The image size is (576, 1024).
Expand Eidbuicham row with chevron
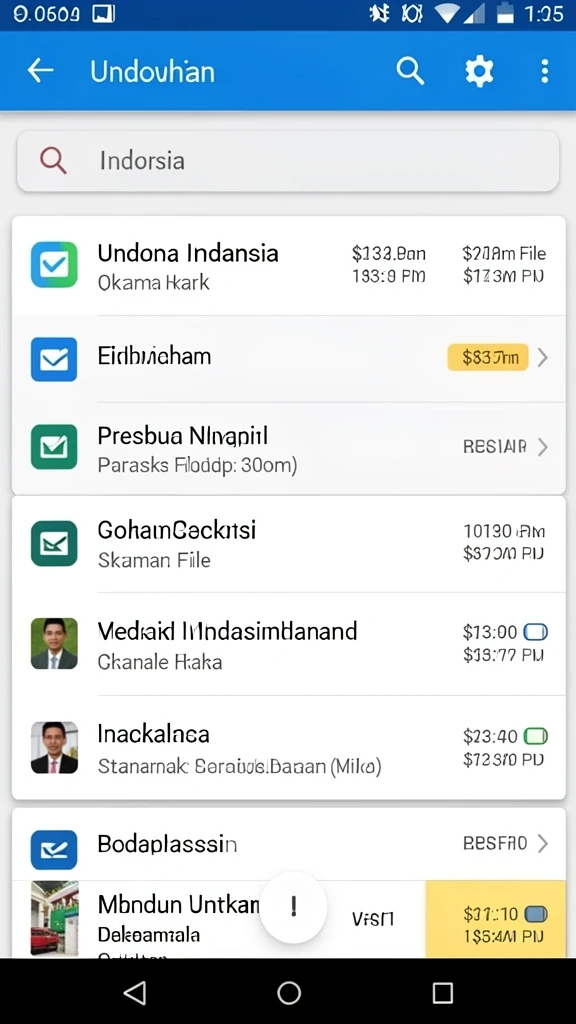[x=542, y=358]
